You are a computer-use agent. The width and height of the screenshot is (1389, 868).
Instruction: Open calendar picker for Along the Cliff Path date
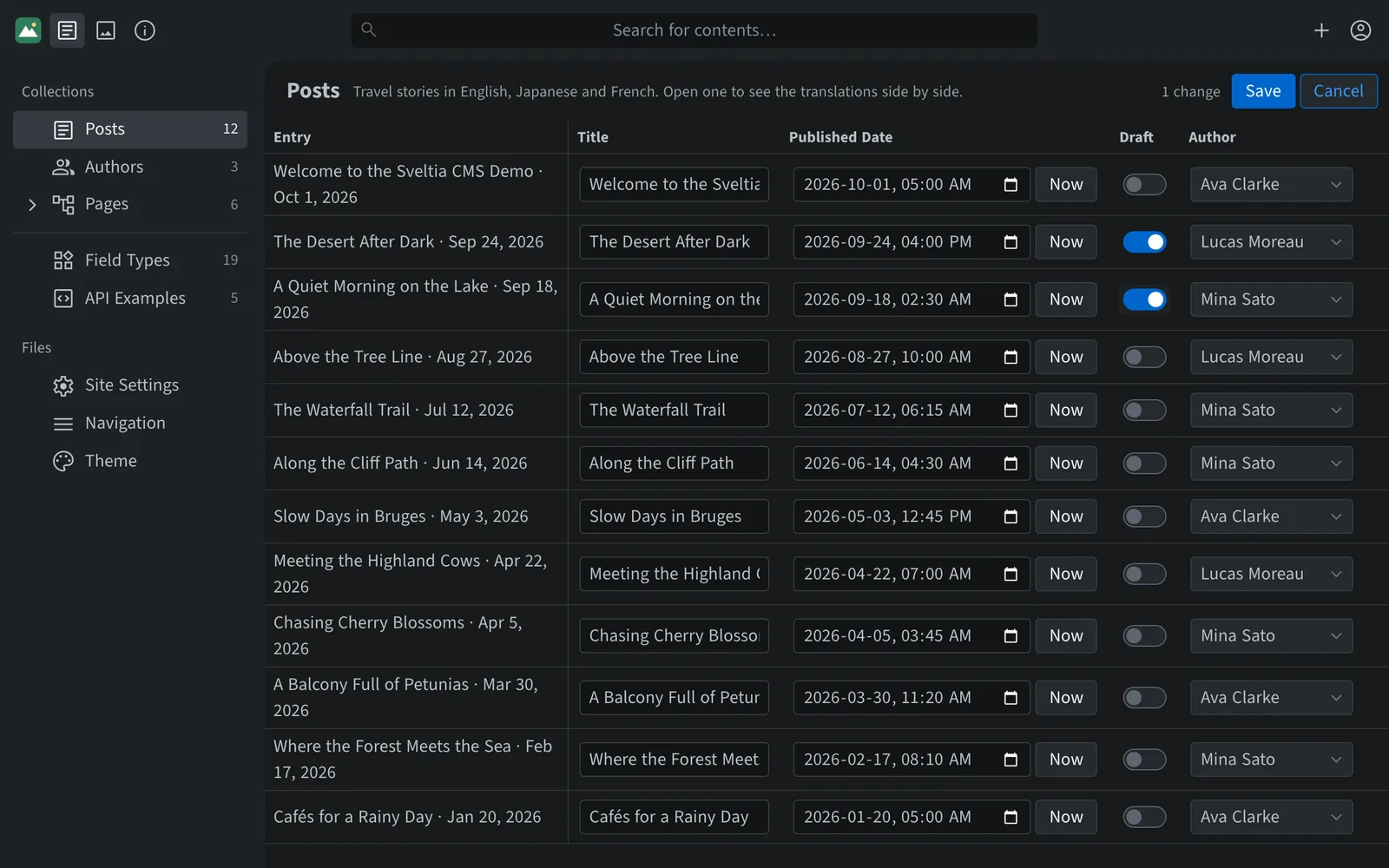pyautogui.click(x=1010, y=464)
